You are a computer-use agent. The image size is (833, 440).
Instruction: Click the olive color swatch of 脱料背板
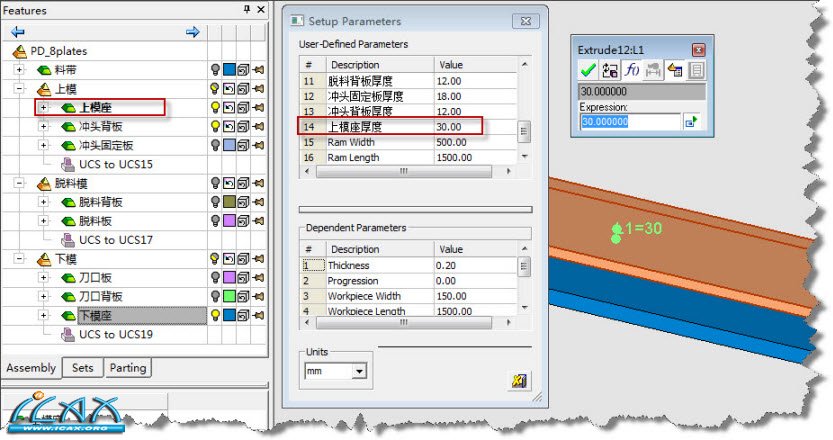(229, 202)
